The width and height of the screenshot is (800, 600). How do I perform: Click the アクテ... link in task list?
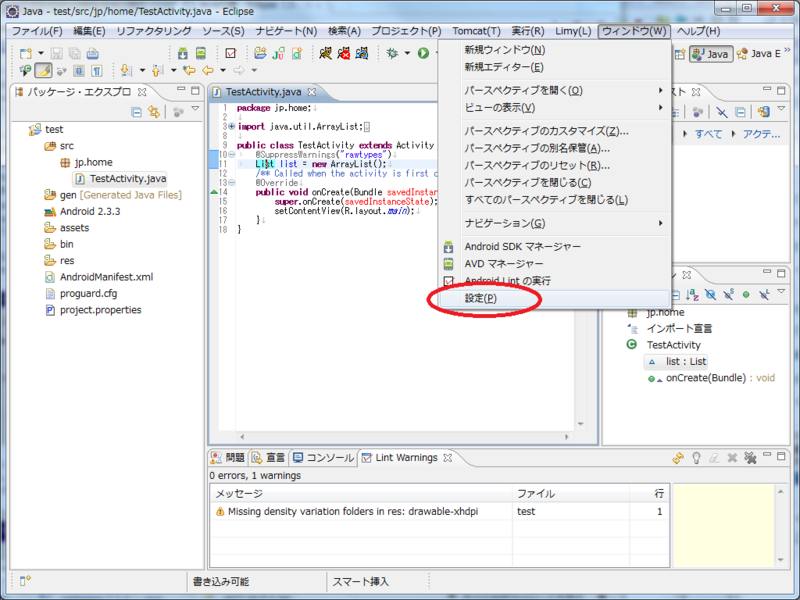pos(761,134)
